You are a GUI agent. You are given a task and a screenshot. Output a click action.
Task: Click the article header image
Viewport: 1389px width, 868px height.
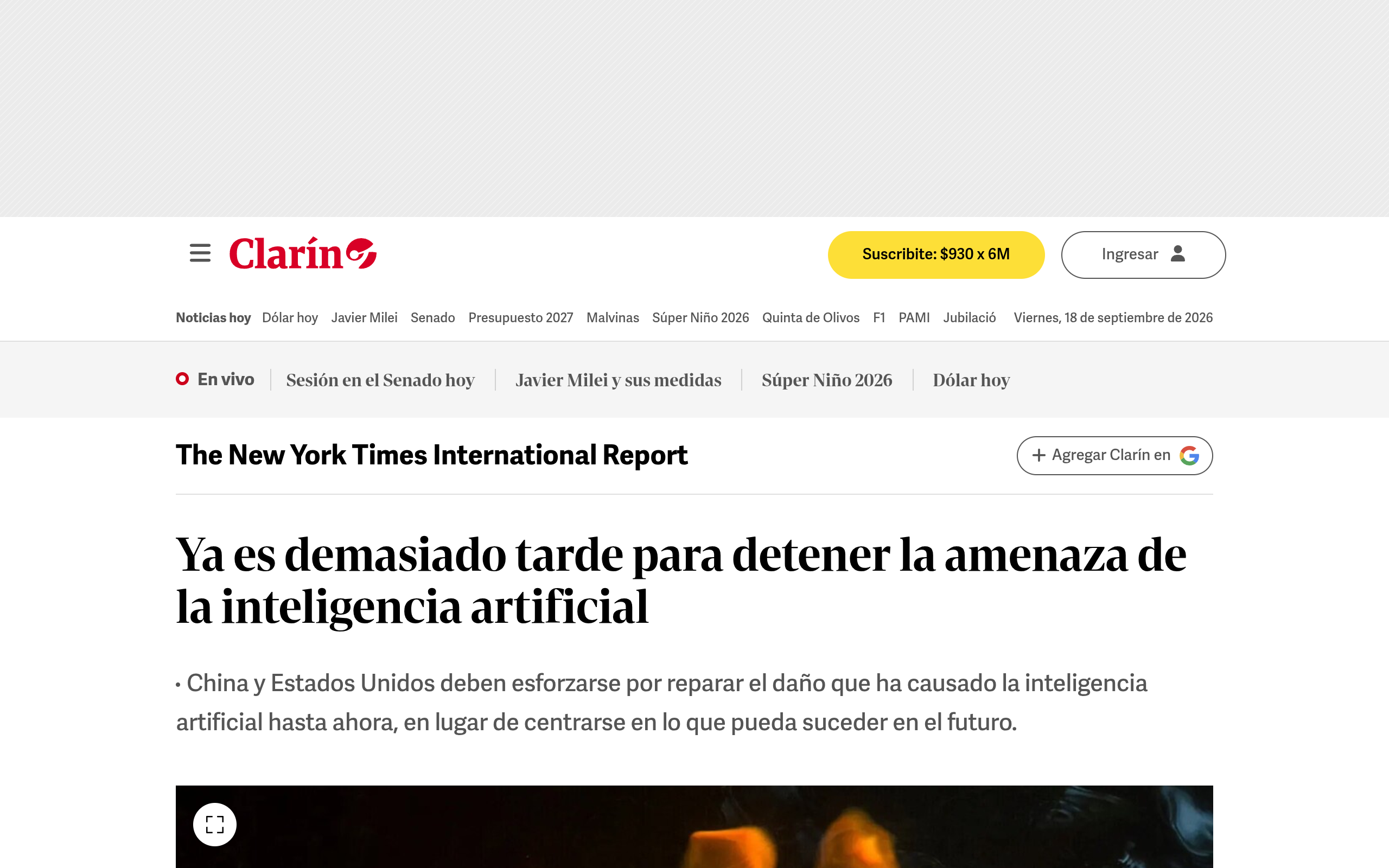[x=694, y=827]
